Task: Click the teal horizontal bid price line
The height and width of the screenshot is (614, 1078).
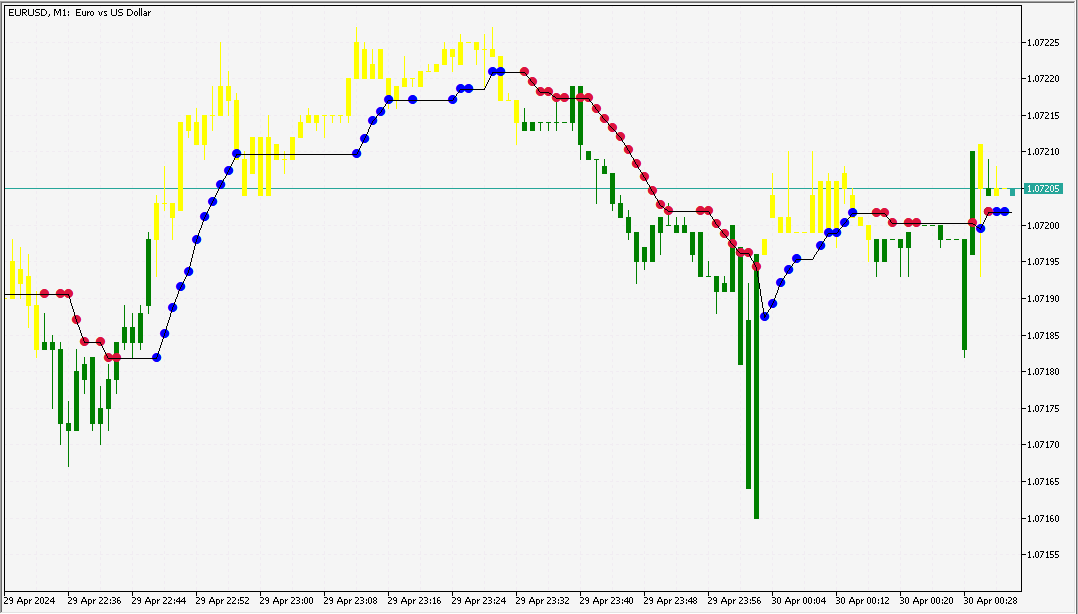Action: tap(500, 188)
